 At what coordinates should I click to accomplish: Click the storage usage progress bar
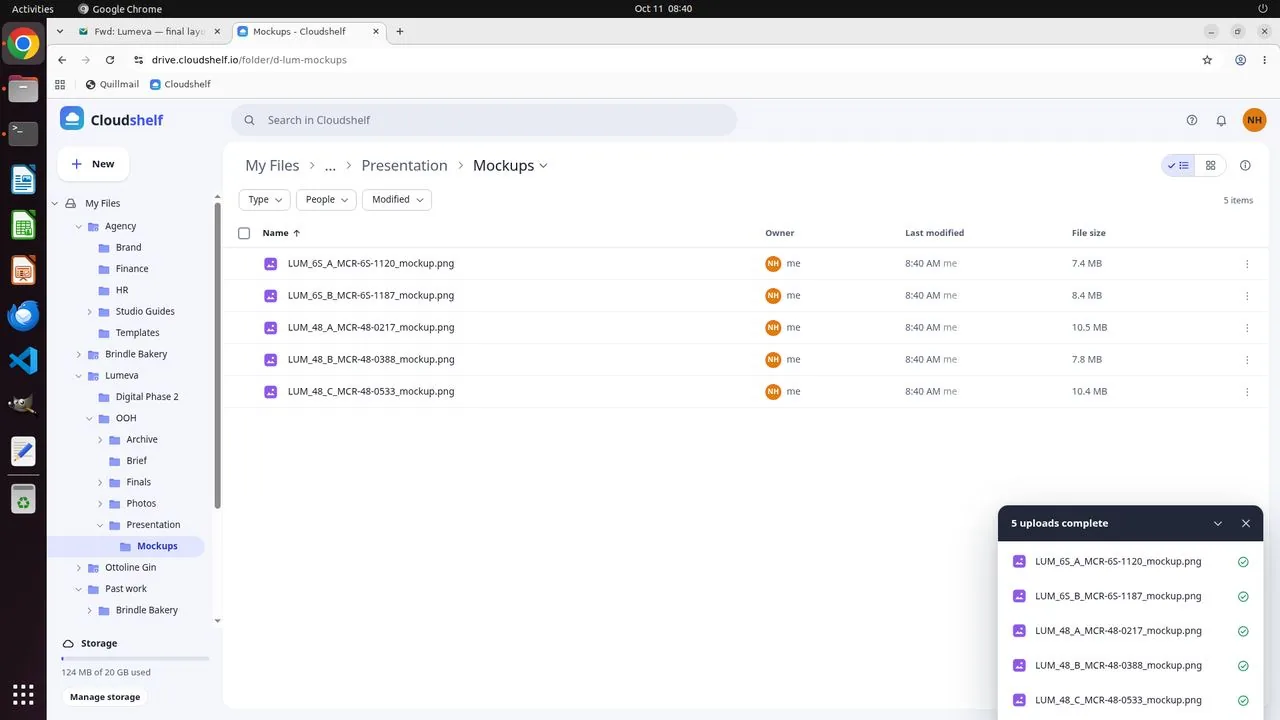click(135, 659)
